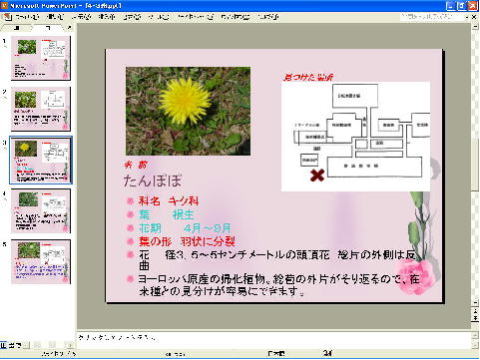Select slide 1 thumbnail
This screenshot has width=480, height=360.
(x=41, y=58)
